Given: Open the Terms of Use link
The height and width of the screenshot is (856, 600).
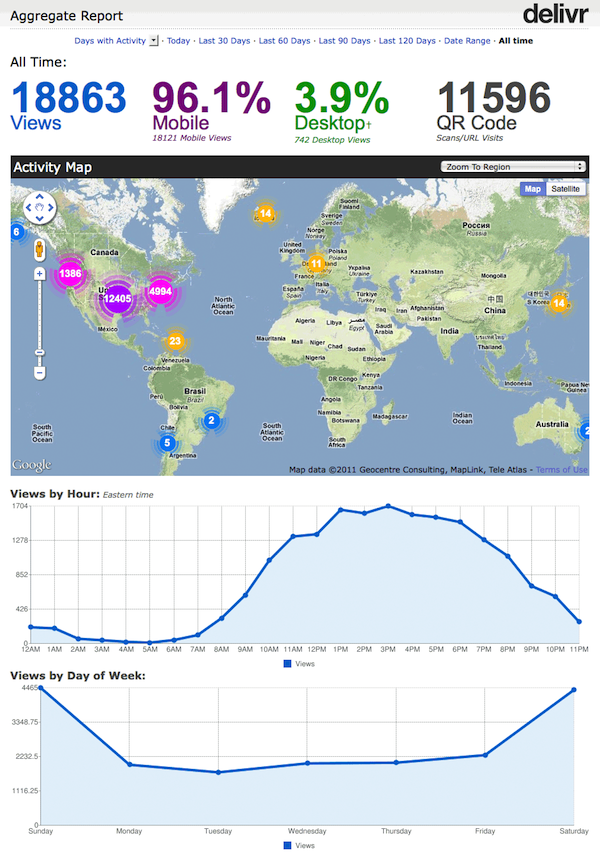Looking at the screenshot, I should 561,469.
